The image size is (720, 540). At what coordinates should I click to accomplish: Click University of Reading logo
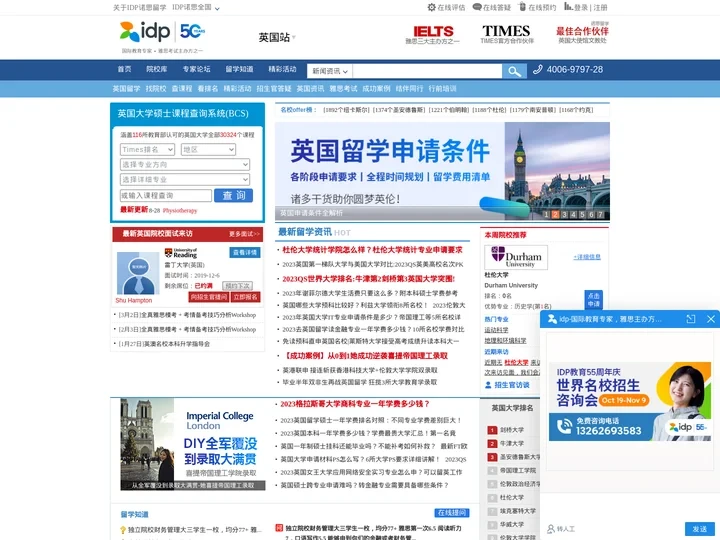tap(181, 253)
